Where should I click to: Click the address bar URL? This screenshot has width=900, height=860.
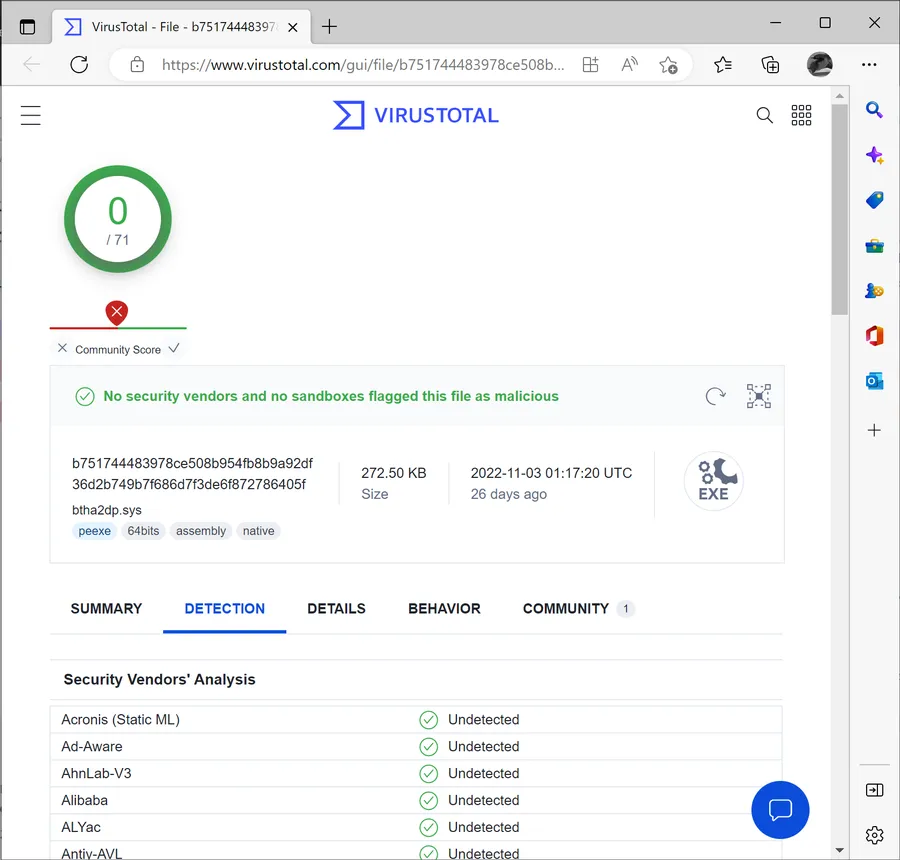click(363, 64)
